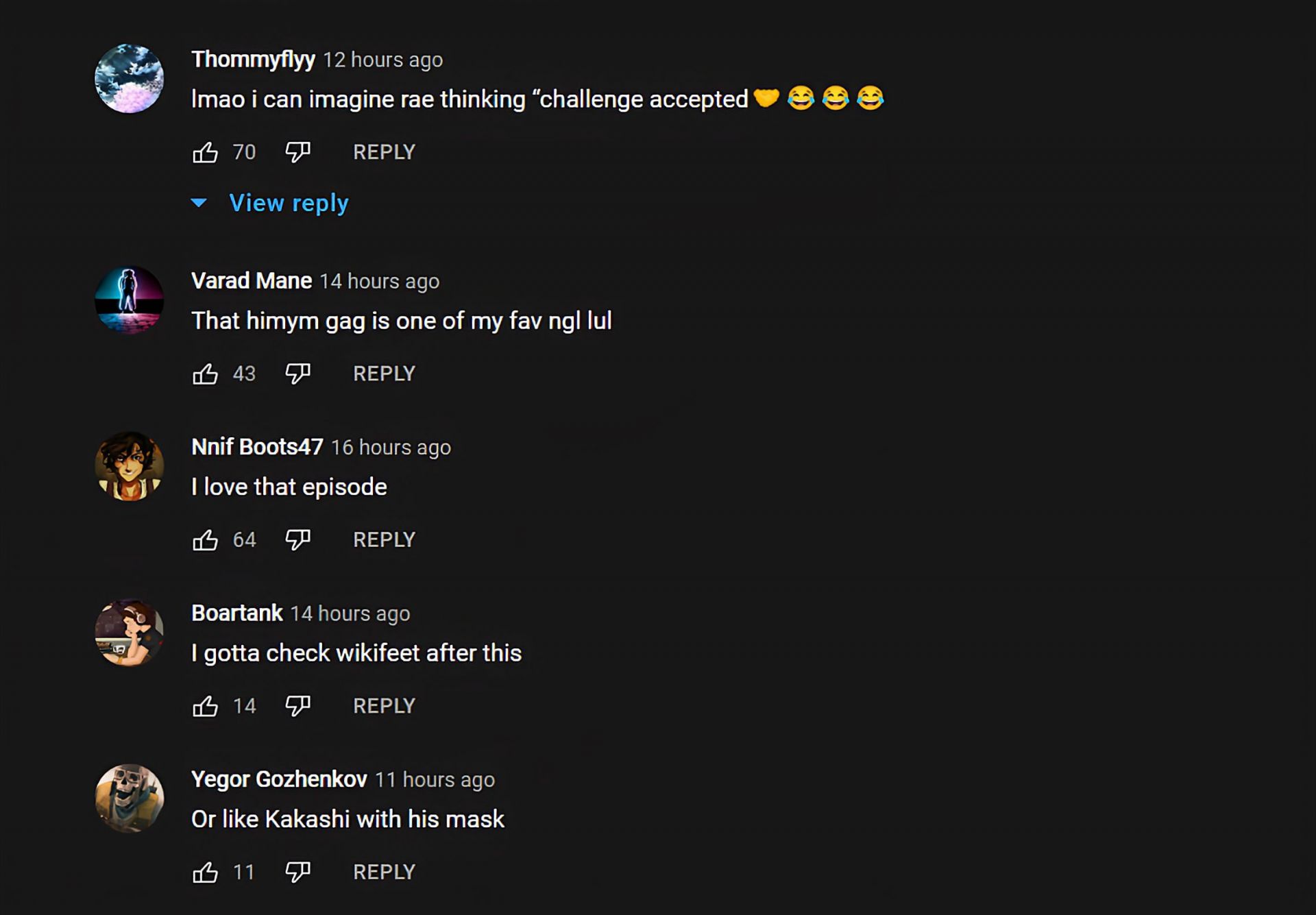Dislike Boartank's comment
The image size is (1316, 915).
tap(297, 706)
